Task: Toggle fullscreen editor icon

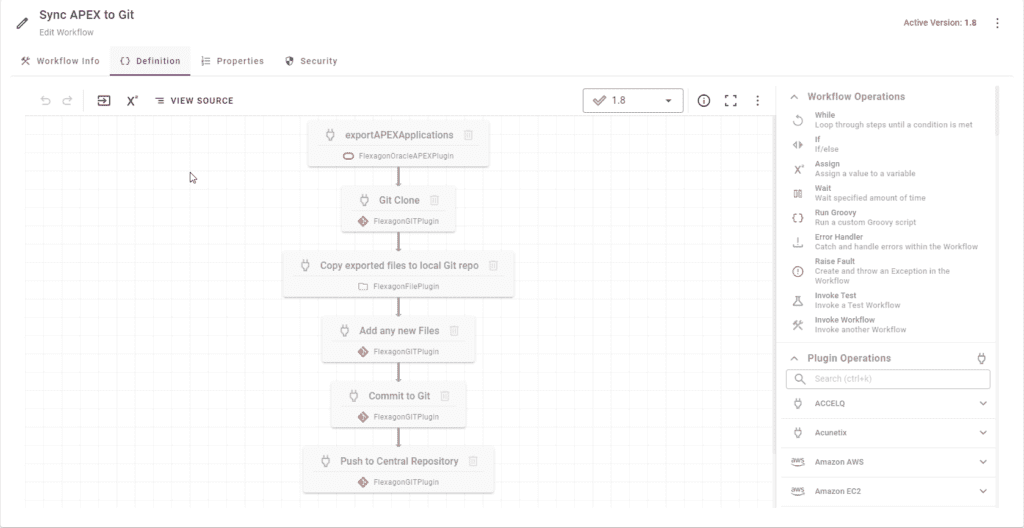Action: pos(731,101)
